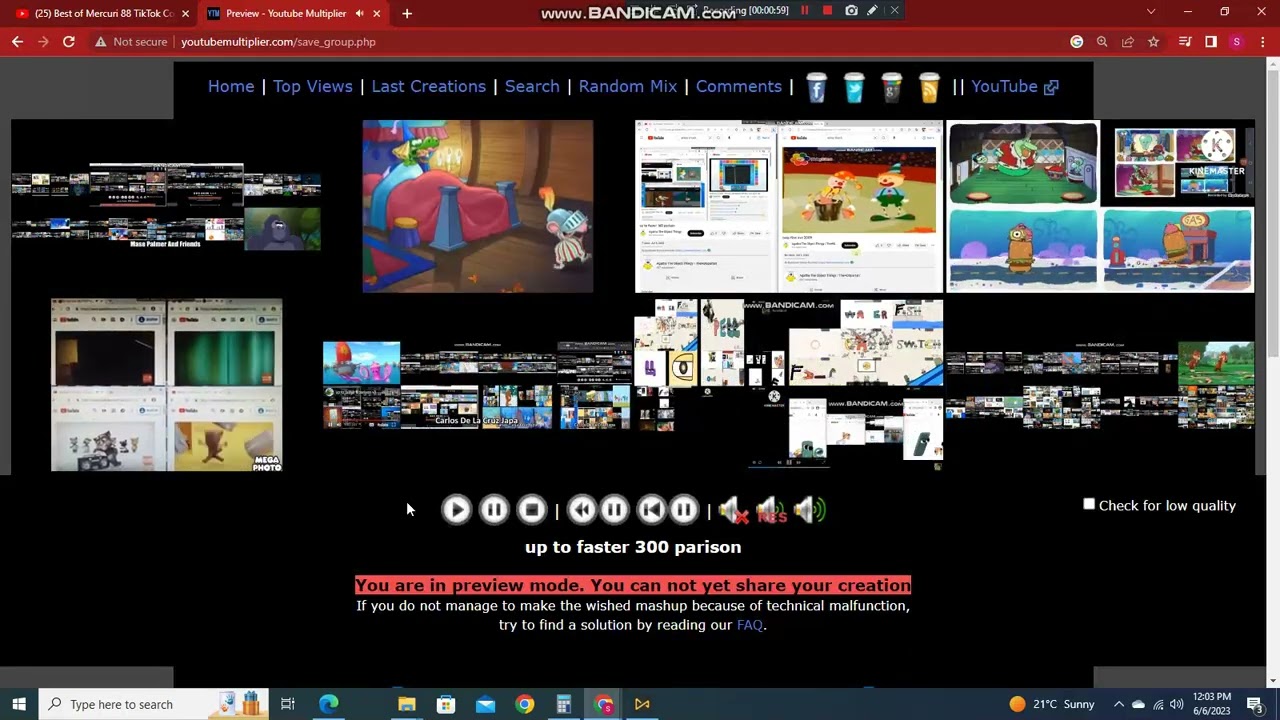This screenshot has height=720, width=1280.
Task: Open the system volume control
Action: tap(1177, 704)
